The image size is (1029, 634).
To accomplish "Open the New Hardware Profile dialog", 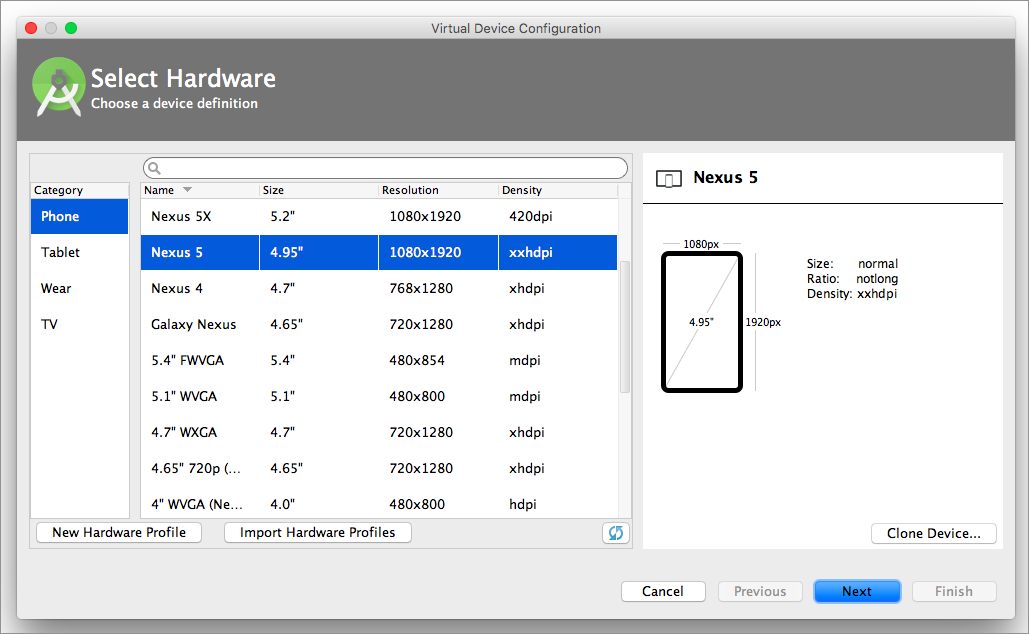I will 119,532.
